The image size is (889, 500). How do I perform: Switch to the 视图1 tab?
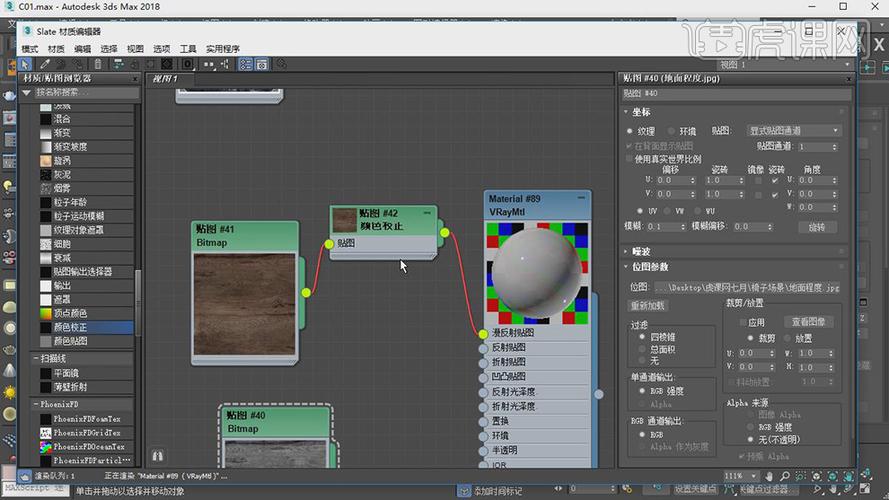165,78
